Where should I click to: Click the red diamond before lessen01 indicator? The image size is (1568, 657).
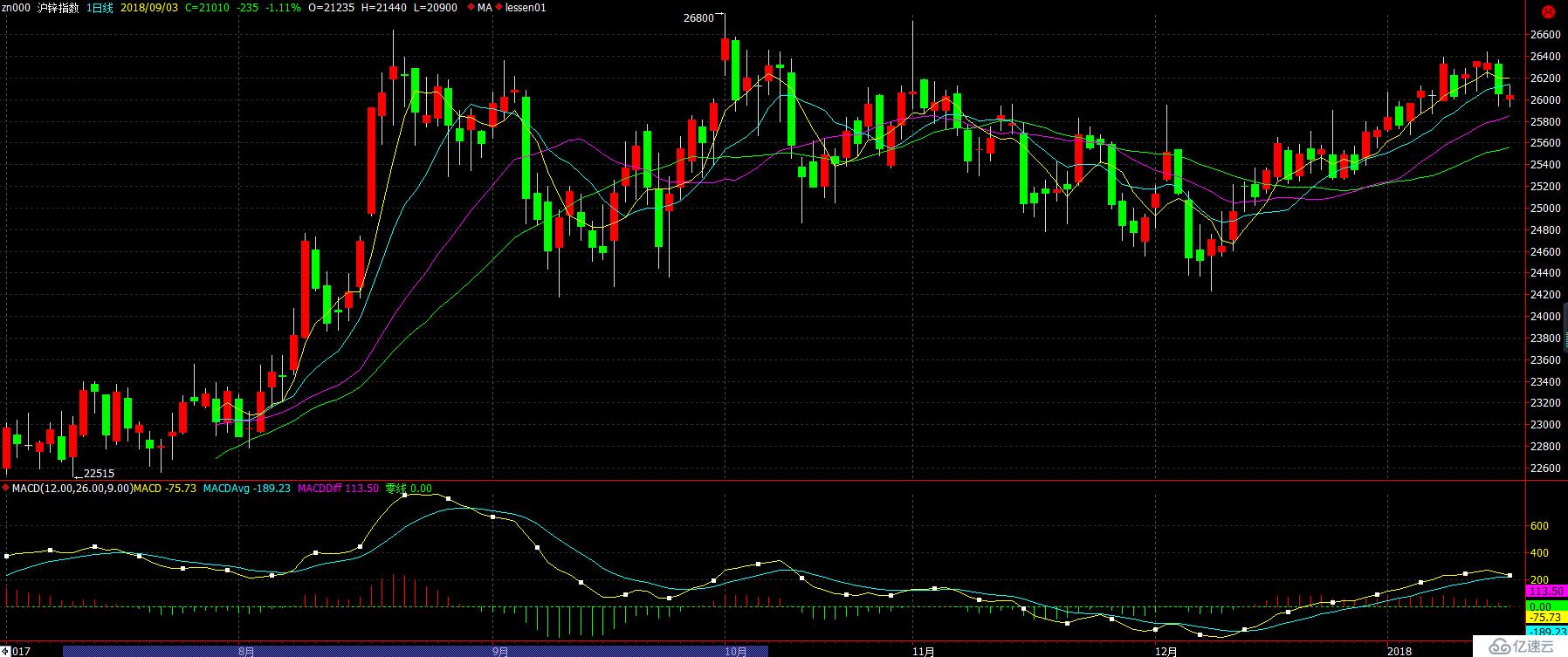[x=499, y=8]
